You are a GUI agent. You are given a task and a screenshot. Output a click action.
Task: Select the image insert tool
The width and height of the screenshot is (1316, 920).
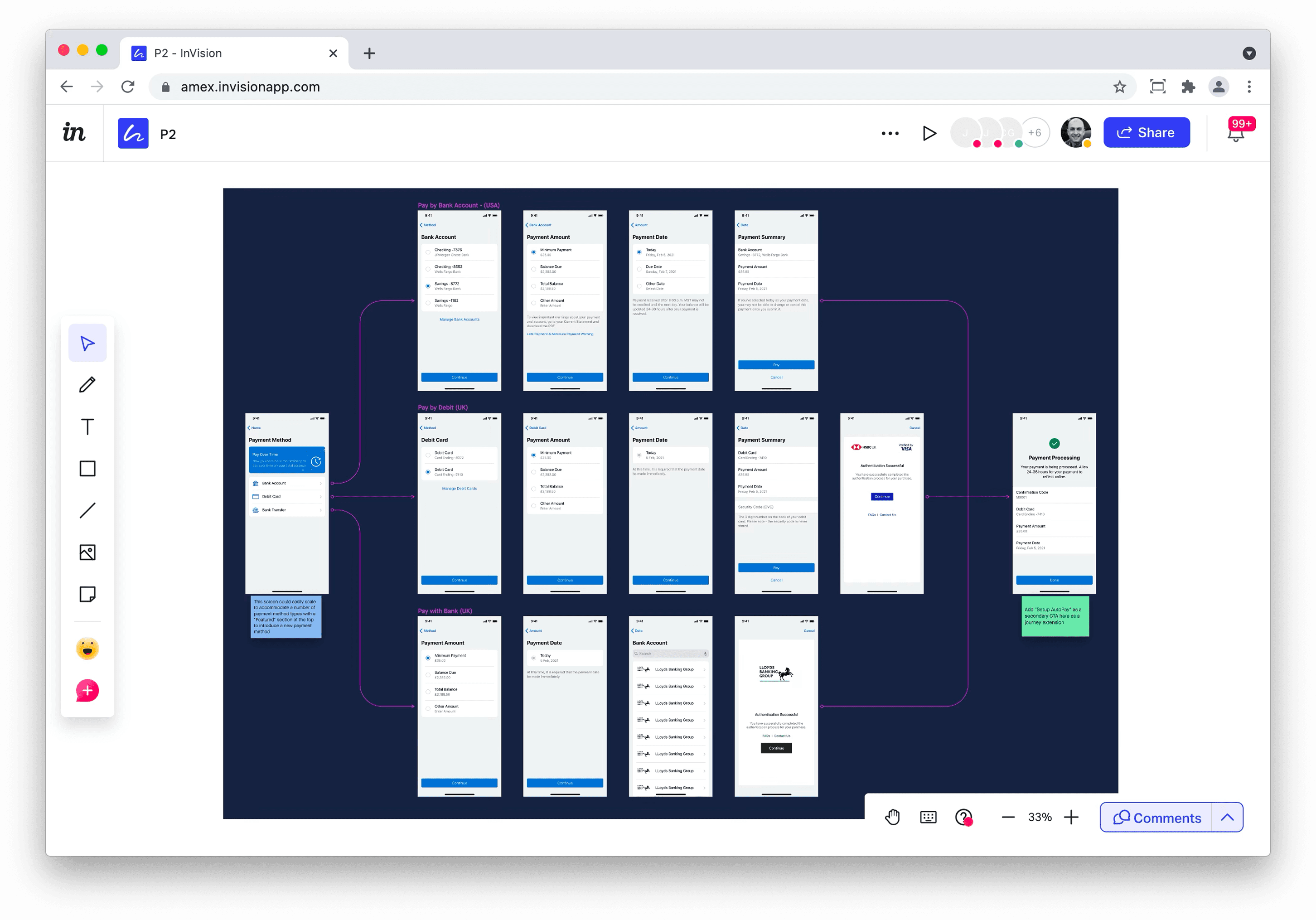coord(87,552)
